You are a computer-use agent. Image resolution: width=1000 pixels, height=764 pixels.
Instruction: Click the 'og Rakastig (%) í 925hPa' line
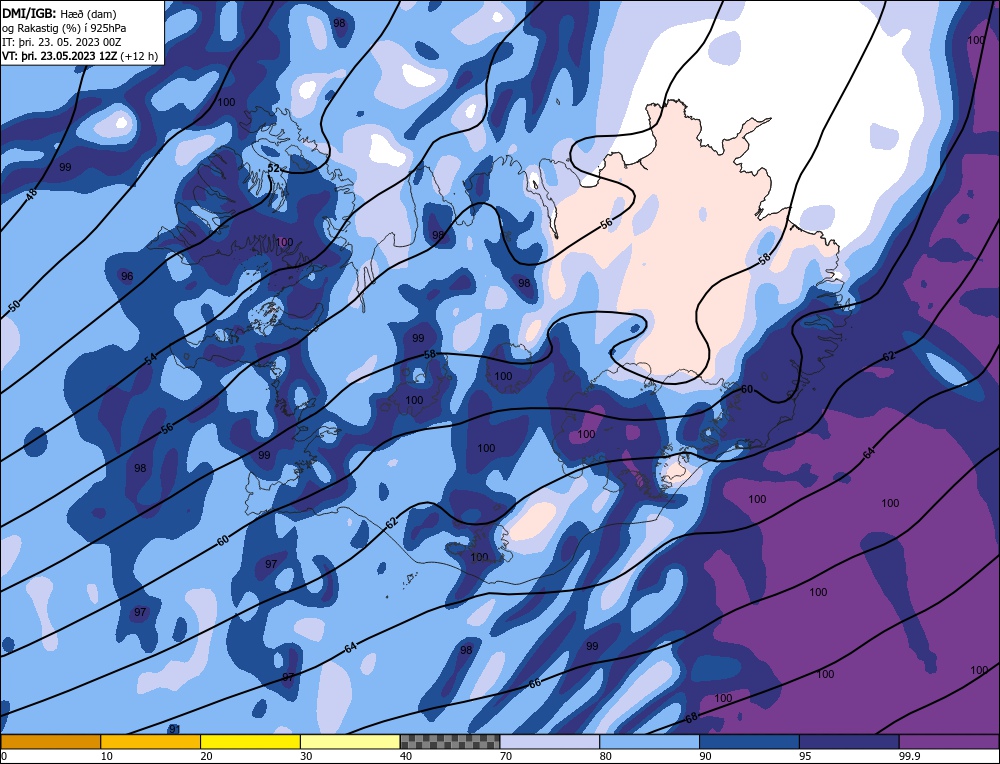click(x=64, y=27)
